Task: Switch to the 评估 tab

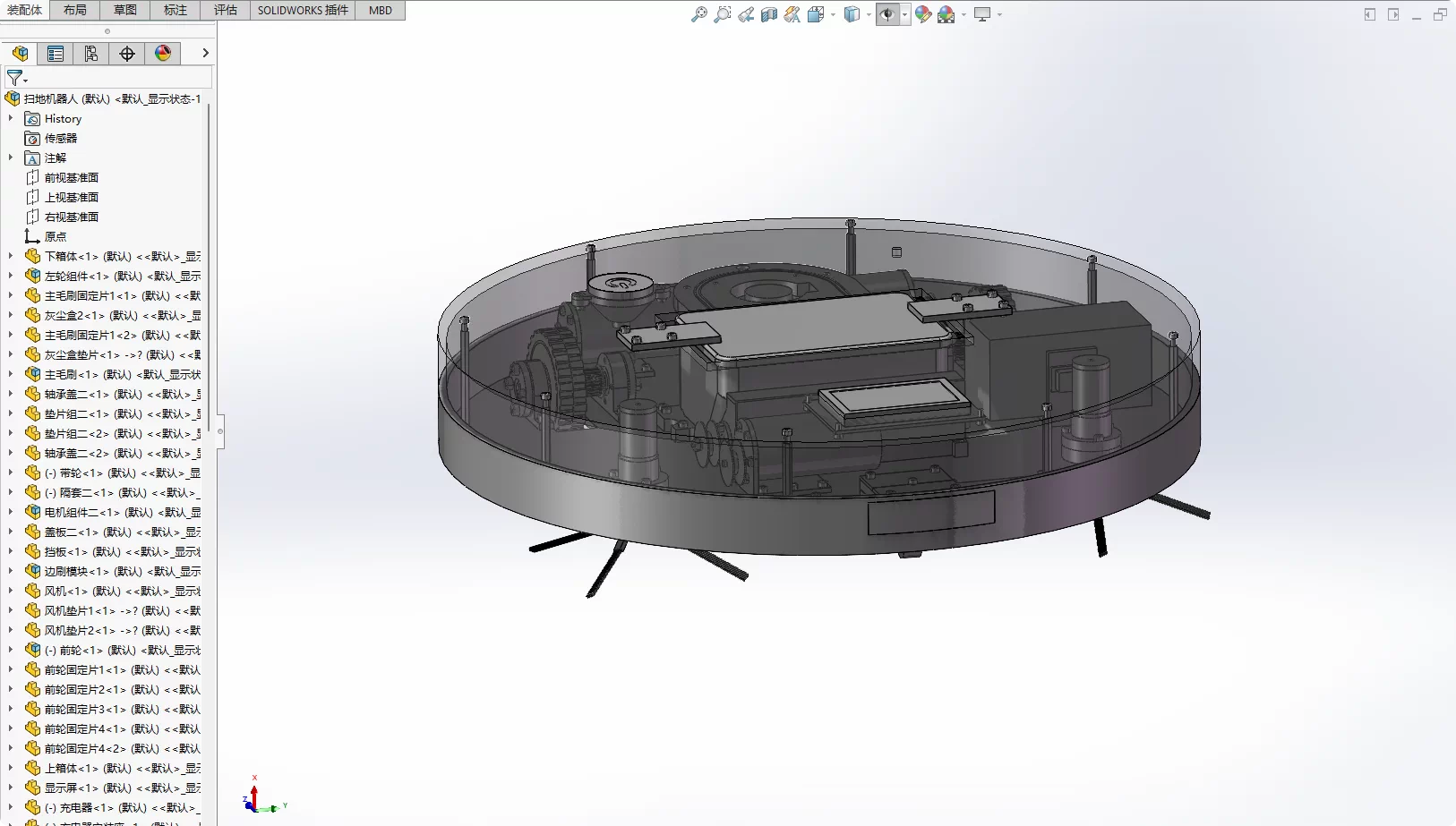Action: [x=226, y=10]
